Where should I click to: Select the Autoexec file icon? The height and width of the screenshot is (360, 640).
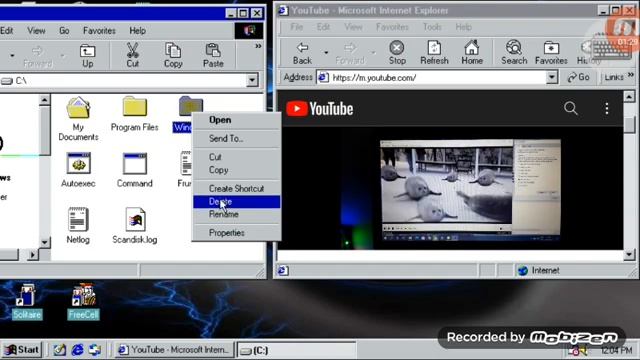[x=78, y=170]
